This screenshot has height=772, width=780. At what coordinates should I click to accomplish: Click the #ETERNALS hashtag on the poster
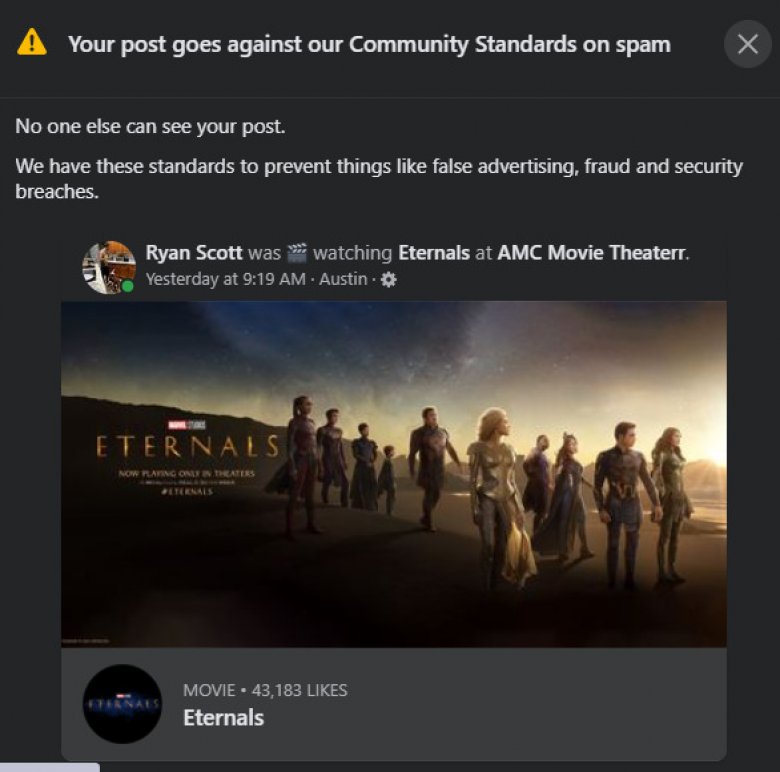(x=187, y=491)
